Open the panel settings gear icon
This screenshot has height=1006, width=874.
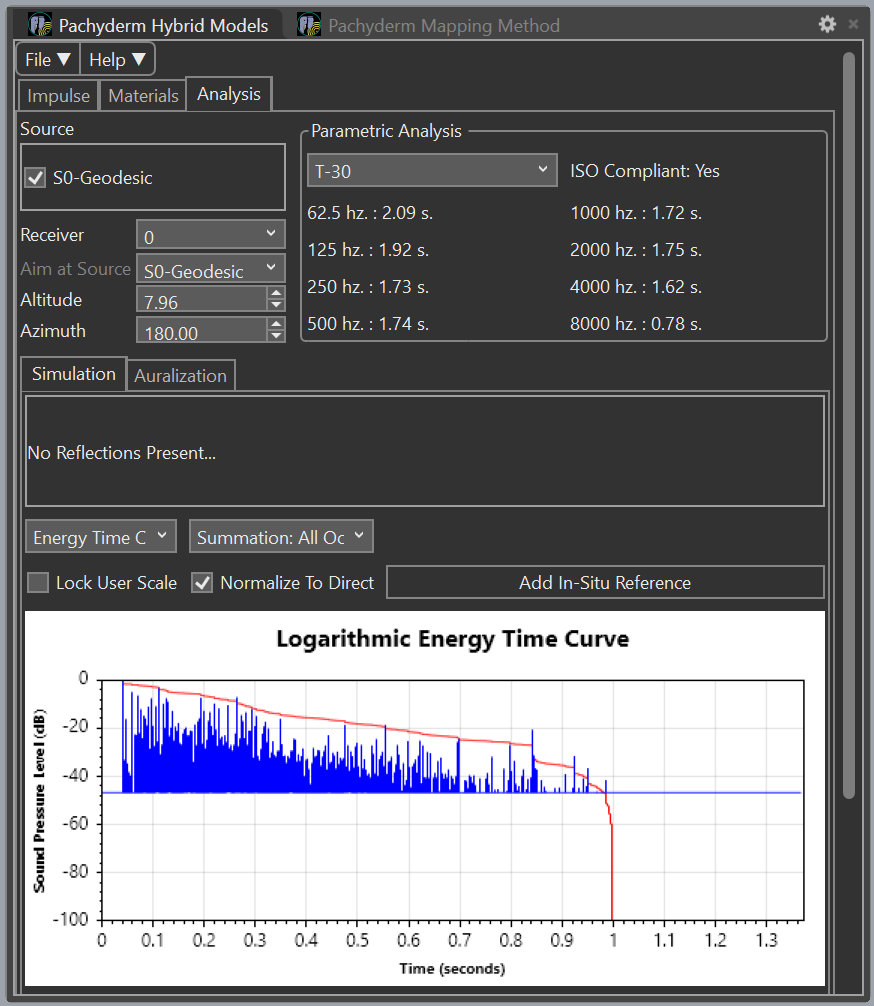(827, 24)
